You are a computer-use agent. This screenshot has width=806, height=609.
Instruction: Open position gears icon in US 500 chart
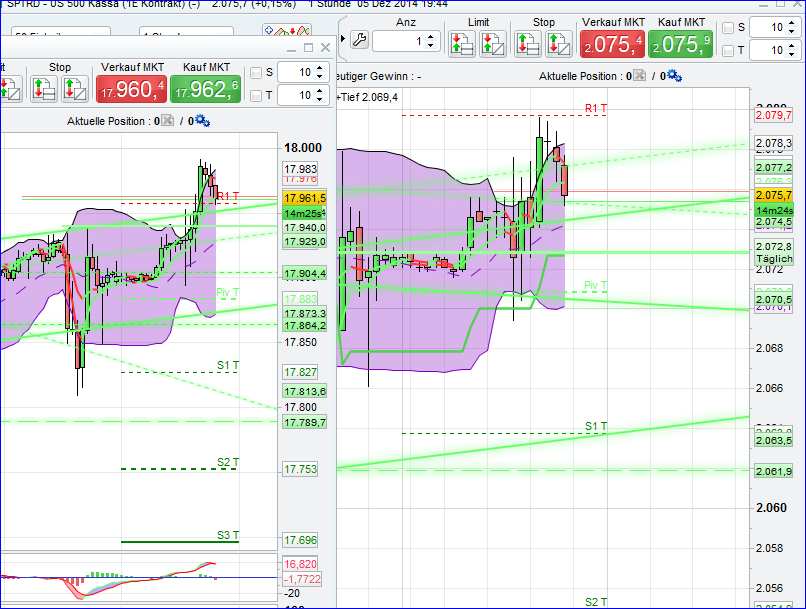click(x=674, y=77)
